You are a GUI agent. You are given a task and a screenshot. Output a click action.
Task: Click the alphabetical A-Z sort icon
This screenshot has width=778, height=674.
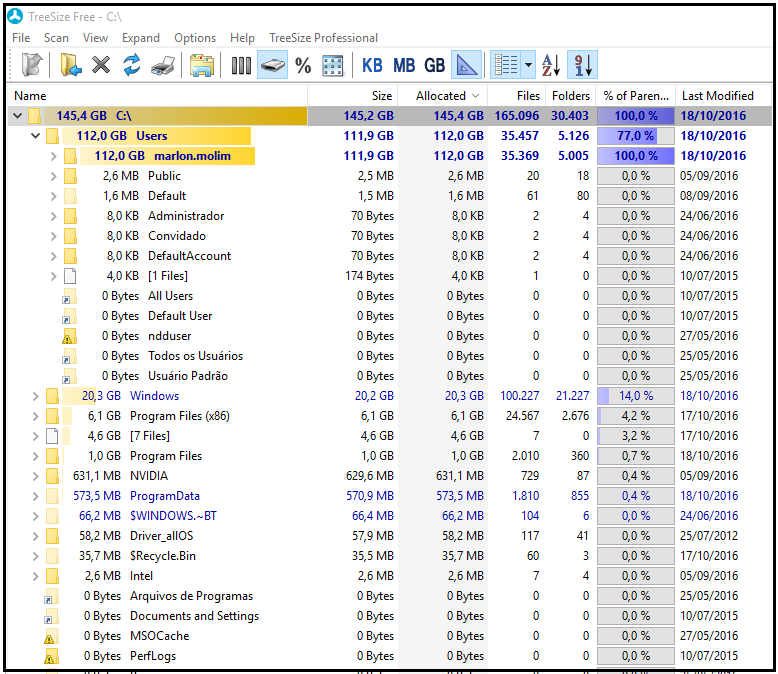tap(551, 65)
